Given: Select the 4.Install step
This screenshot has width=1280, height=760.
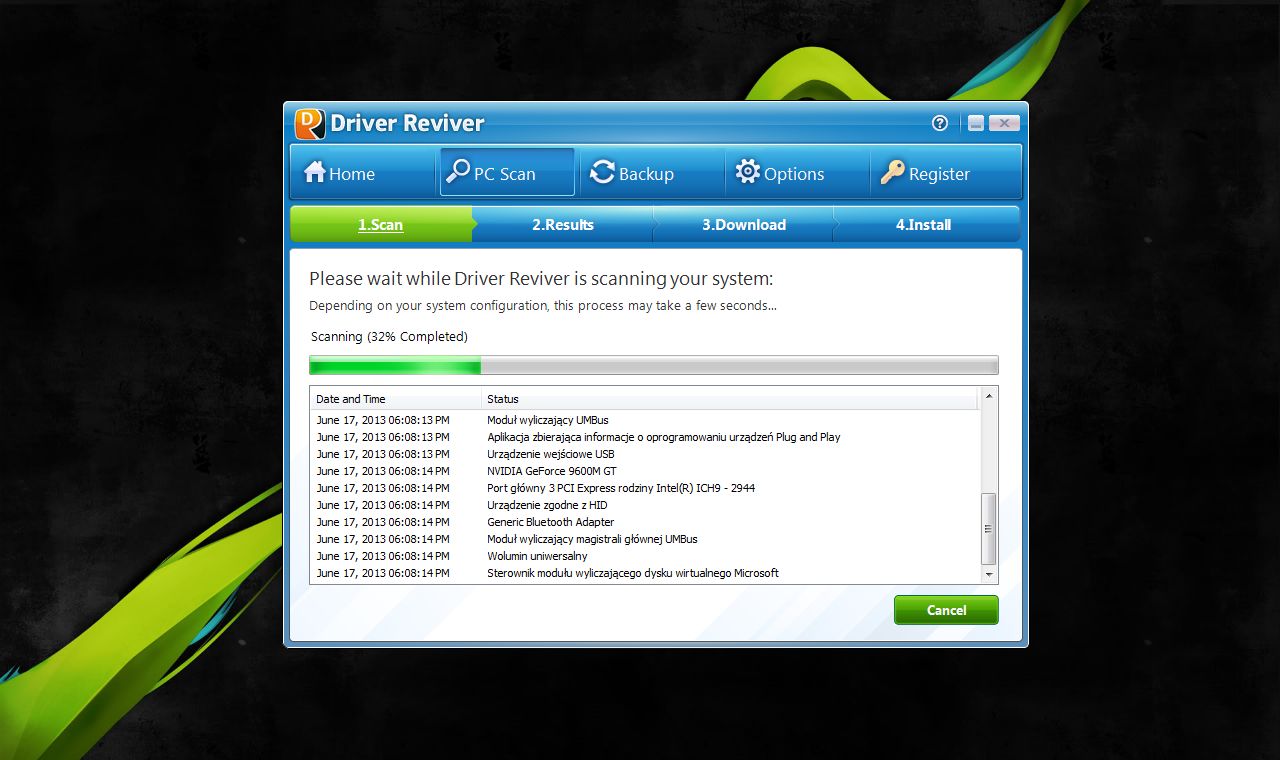Looking at the screenshot, I should (x=923, y=225).
